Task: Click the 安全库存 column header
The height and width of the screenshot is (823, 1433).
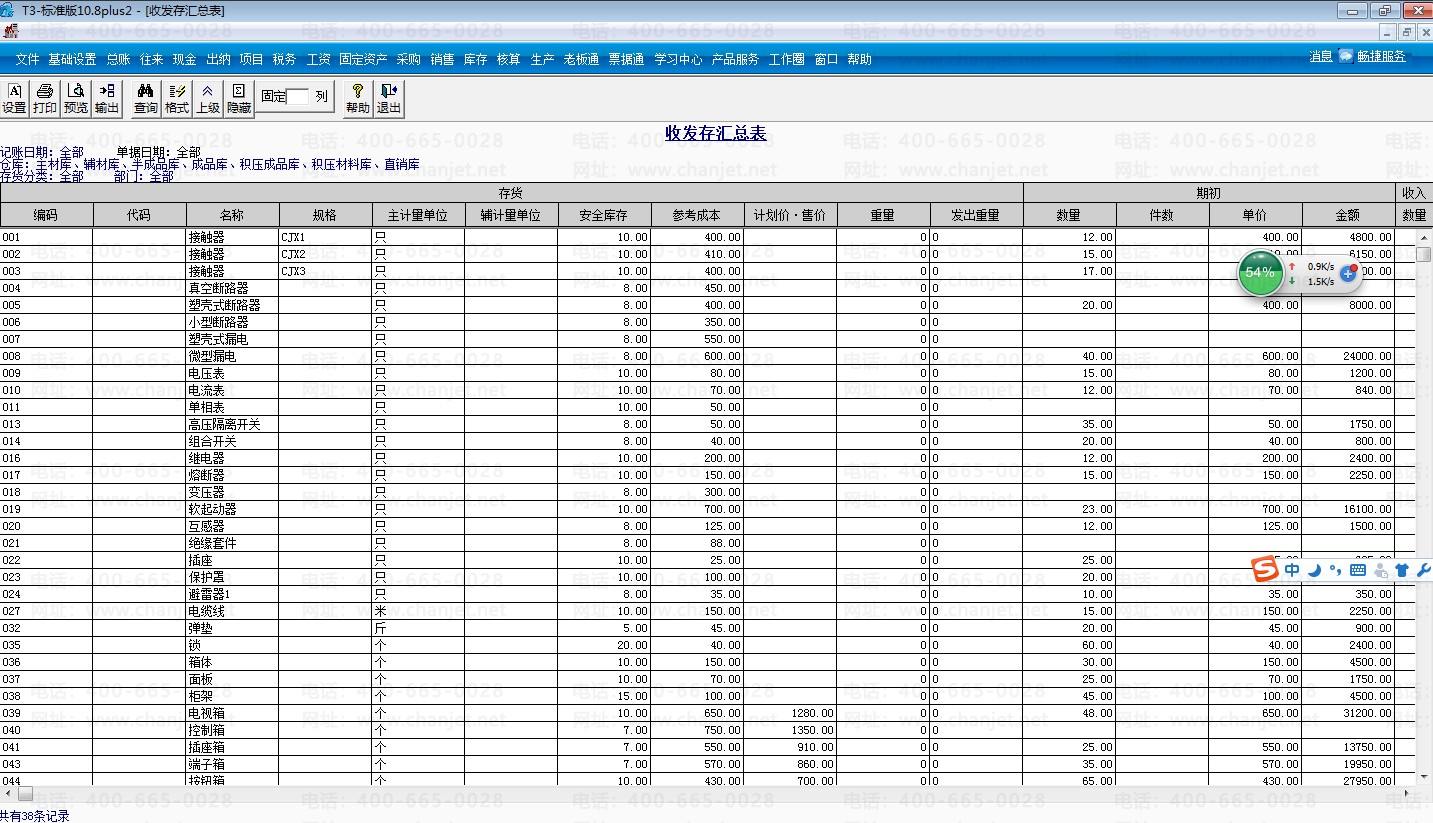Action: pos(604,215)
